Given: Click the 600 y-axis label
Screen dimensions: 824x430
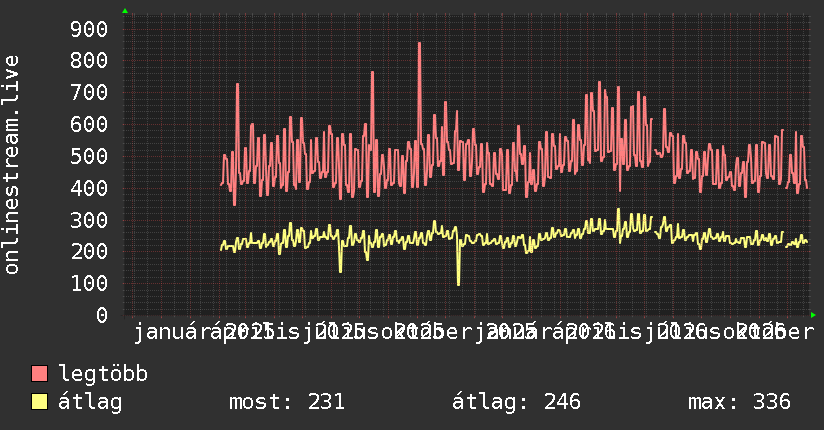Looking at the screenshot, I should (x=89, y=125).
